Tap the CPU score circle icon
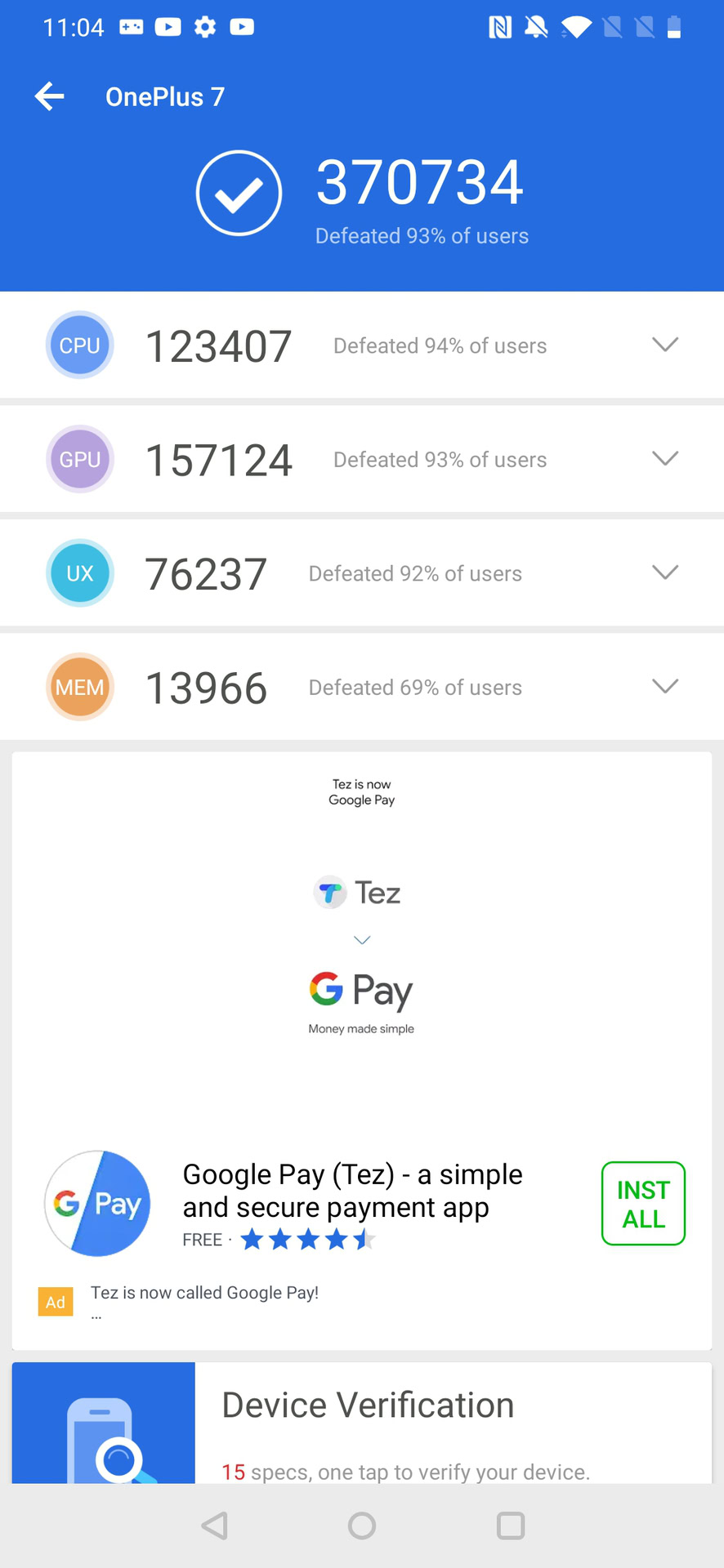Image resolution: width=724 pixels, height=1568 pixels. point(79,345)
